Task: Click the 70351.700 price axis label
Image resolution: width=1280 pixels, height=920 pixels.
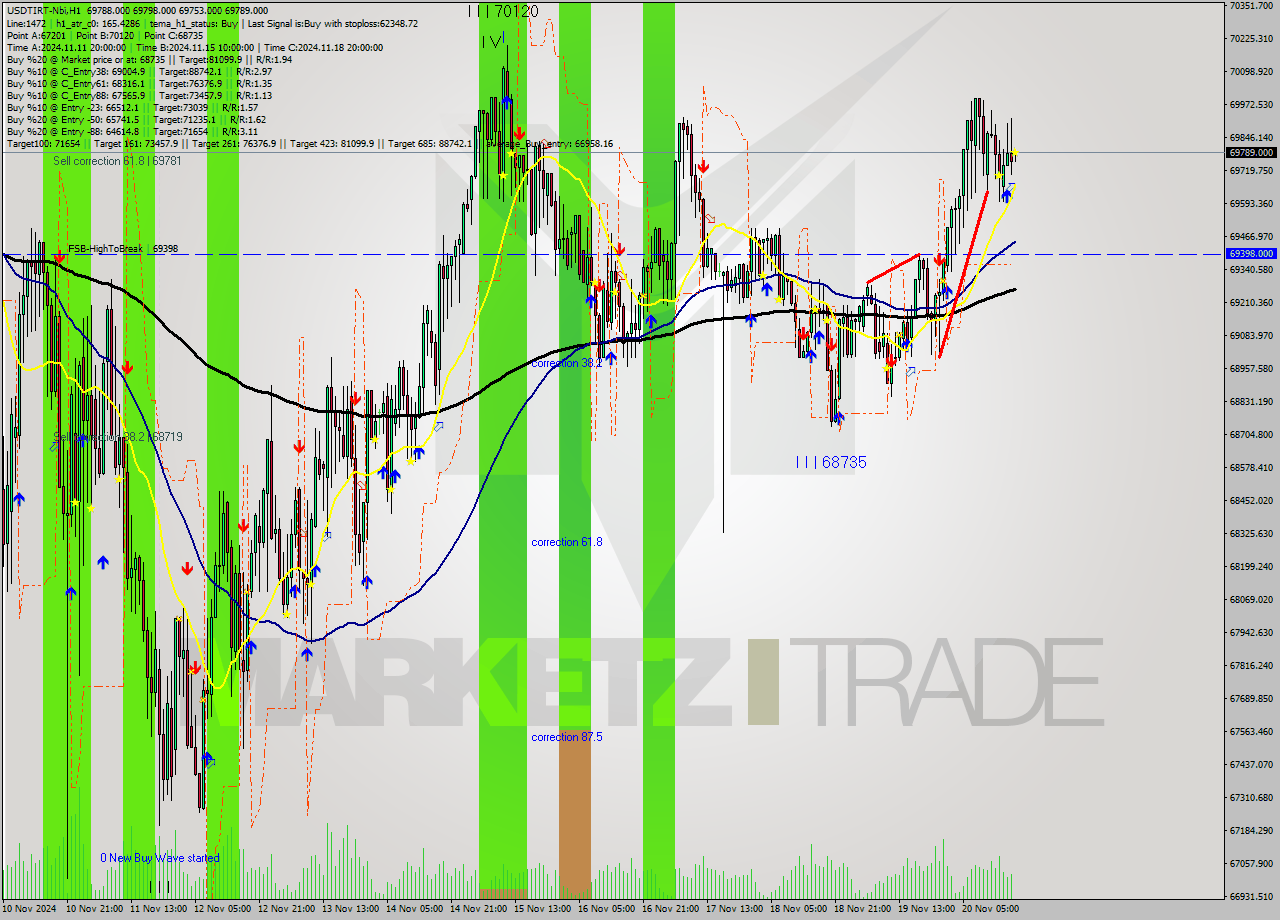Action: (1251, 6)
